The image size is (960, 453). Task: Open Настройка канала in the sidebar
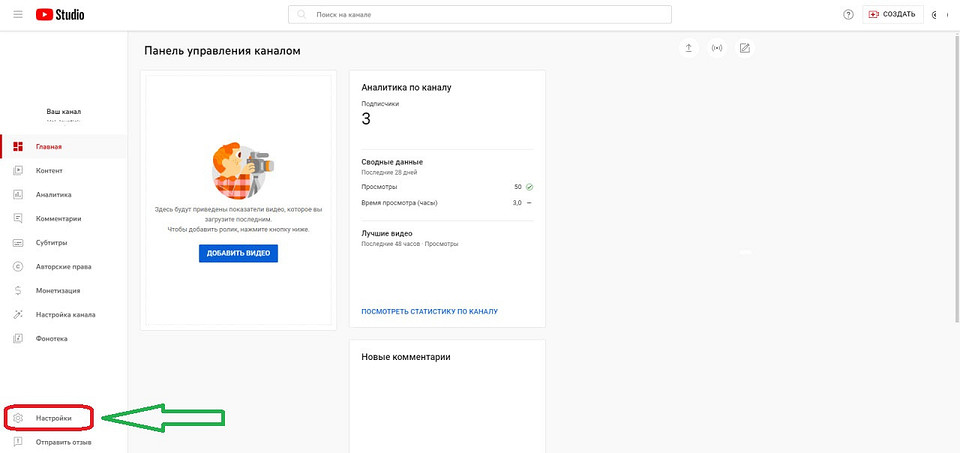tap(65, 314)
